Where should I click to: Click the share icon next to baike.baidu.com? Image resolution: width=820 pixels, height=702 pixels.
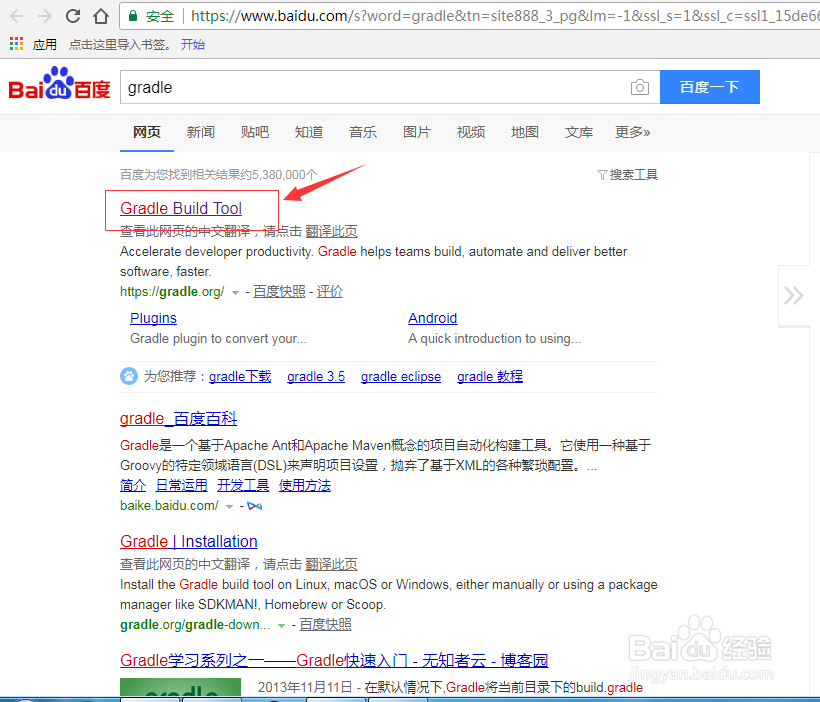254,506
